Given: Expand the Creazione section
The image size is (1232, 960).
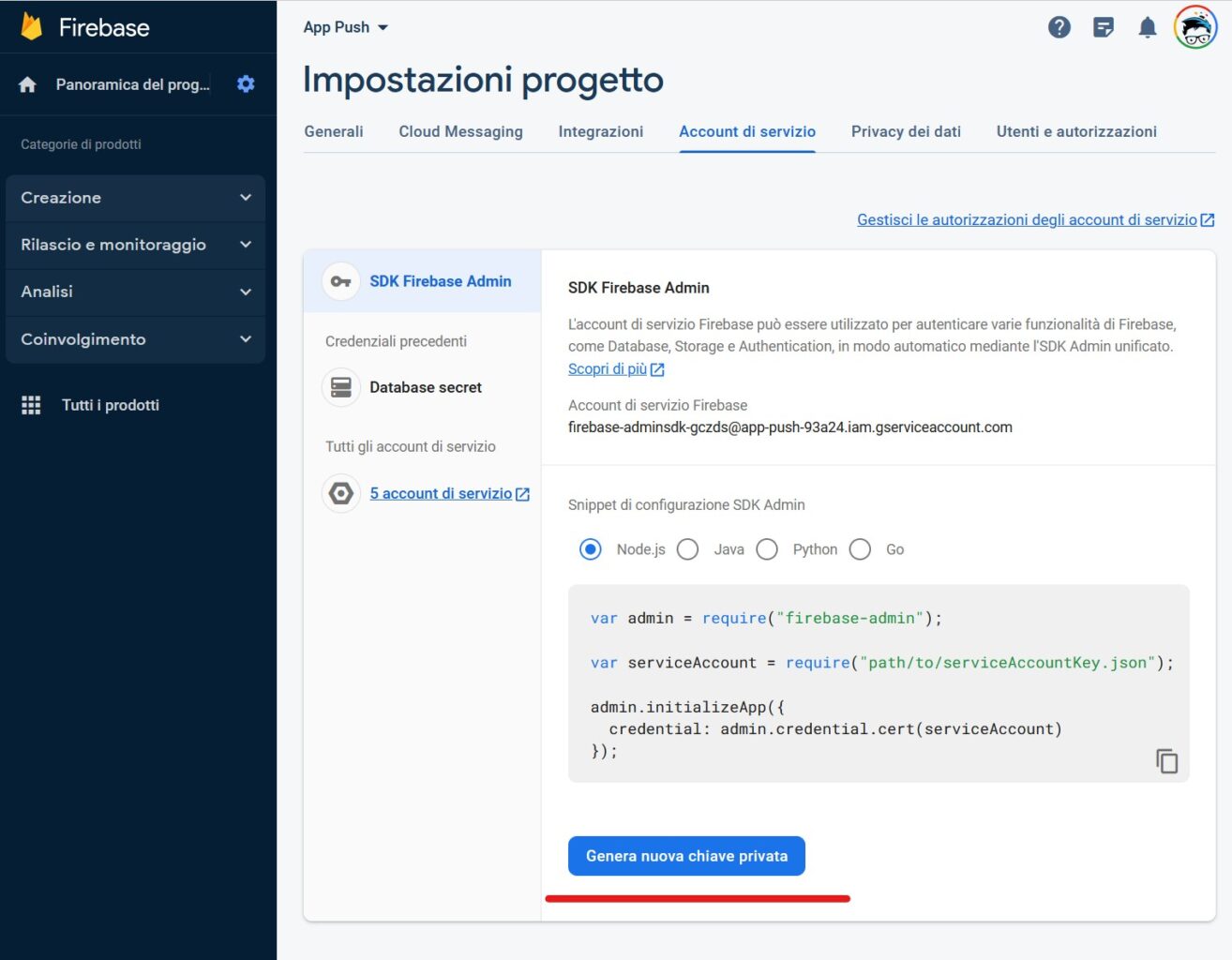Looking at the screenshot, I should pyautogui.click(x=135, y=198).
